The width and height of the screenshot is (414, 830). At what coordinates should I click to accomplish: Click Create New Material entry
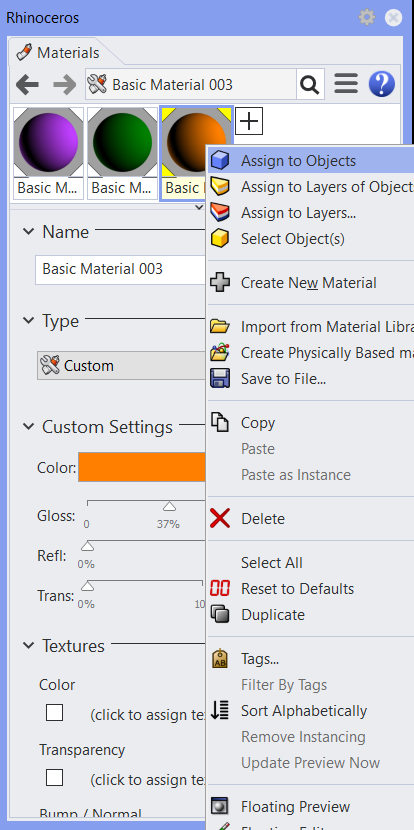click(310, 283)
